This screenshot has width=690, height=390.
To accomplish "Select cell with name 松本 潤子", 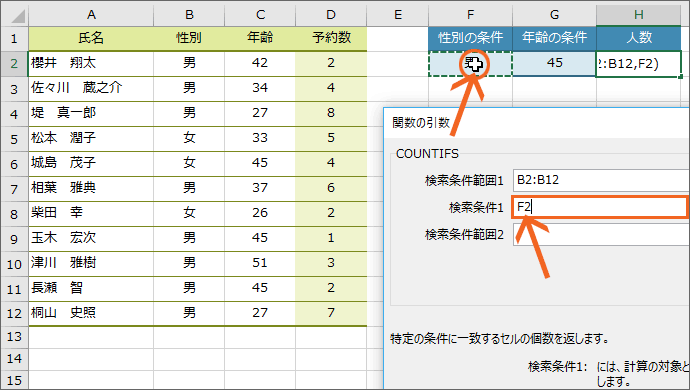I will tap(91, 139).
